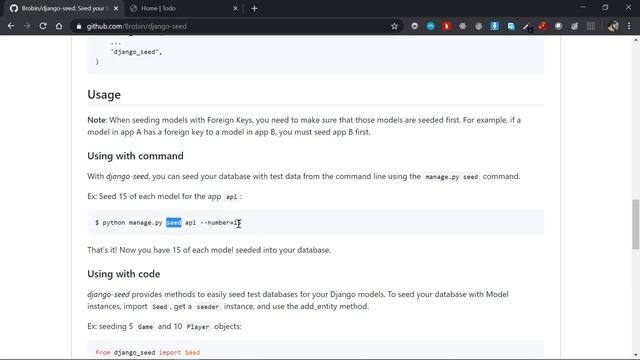Click the inline code 'Seed'
640x360 pixels.
[159, 307]
